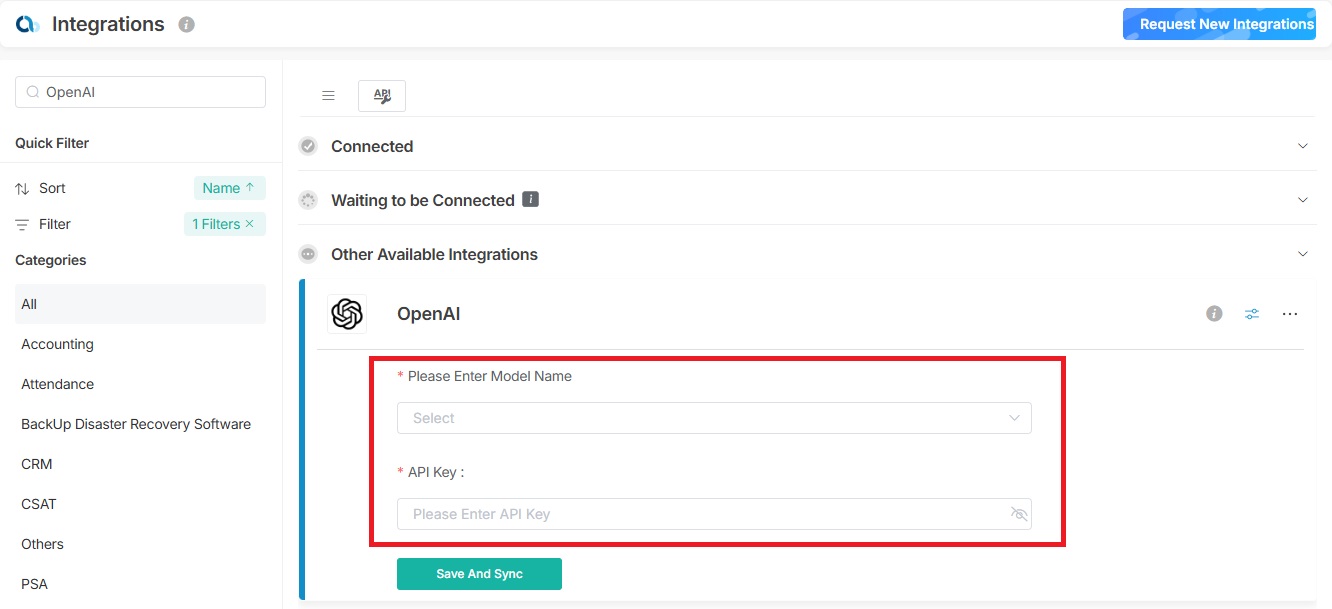Viewport: 1332px width, 609px height.
Task: Open the hamburger list view icon
Action: [x=328, y=96]
